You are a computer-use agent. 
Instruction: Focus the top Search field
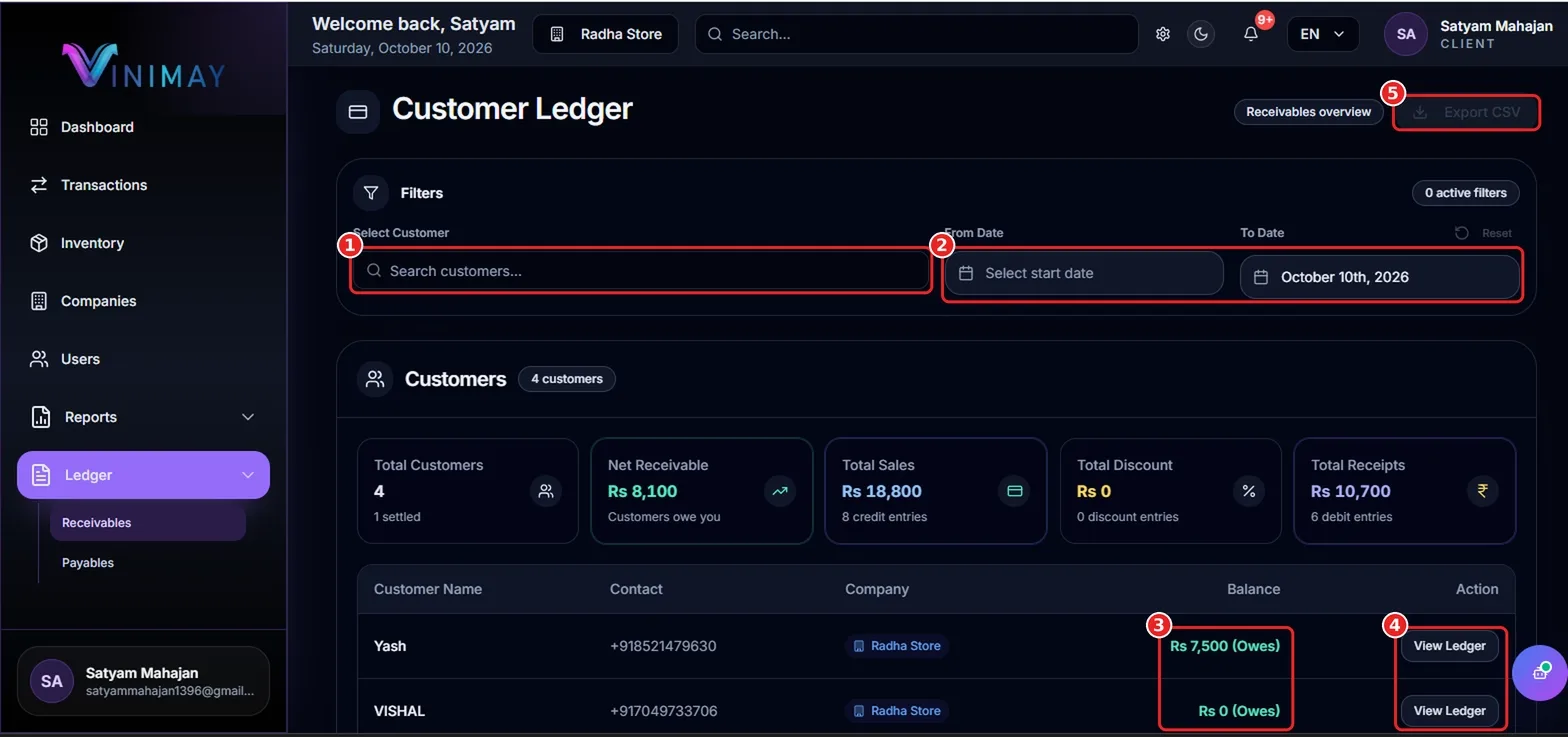pos(916,34)
